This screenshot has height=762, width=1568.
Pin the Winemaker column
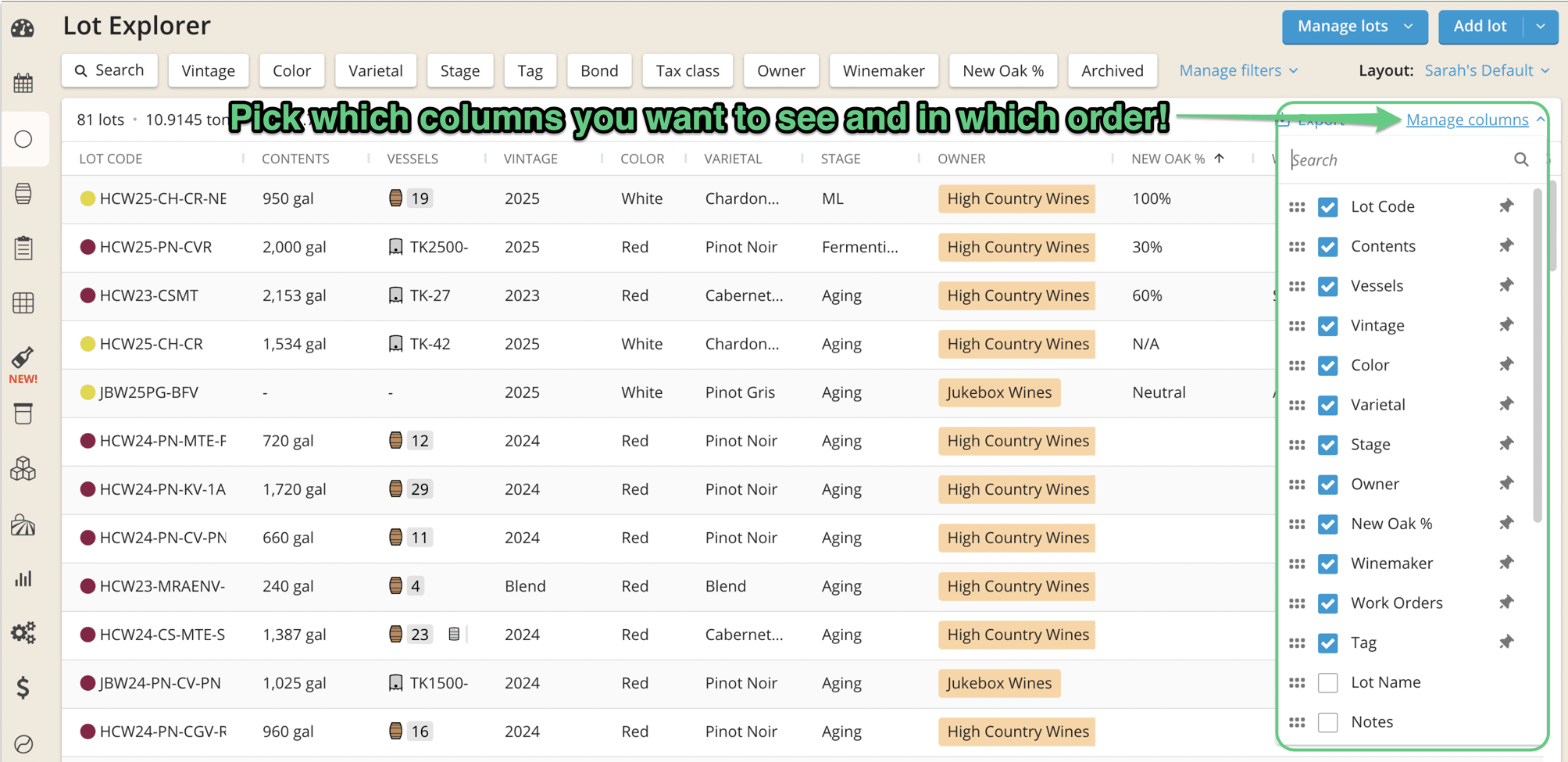pos(1506,563)
